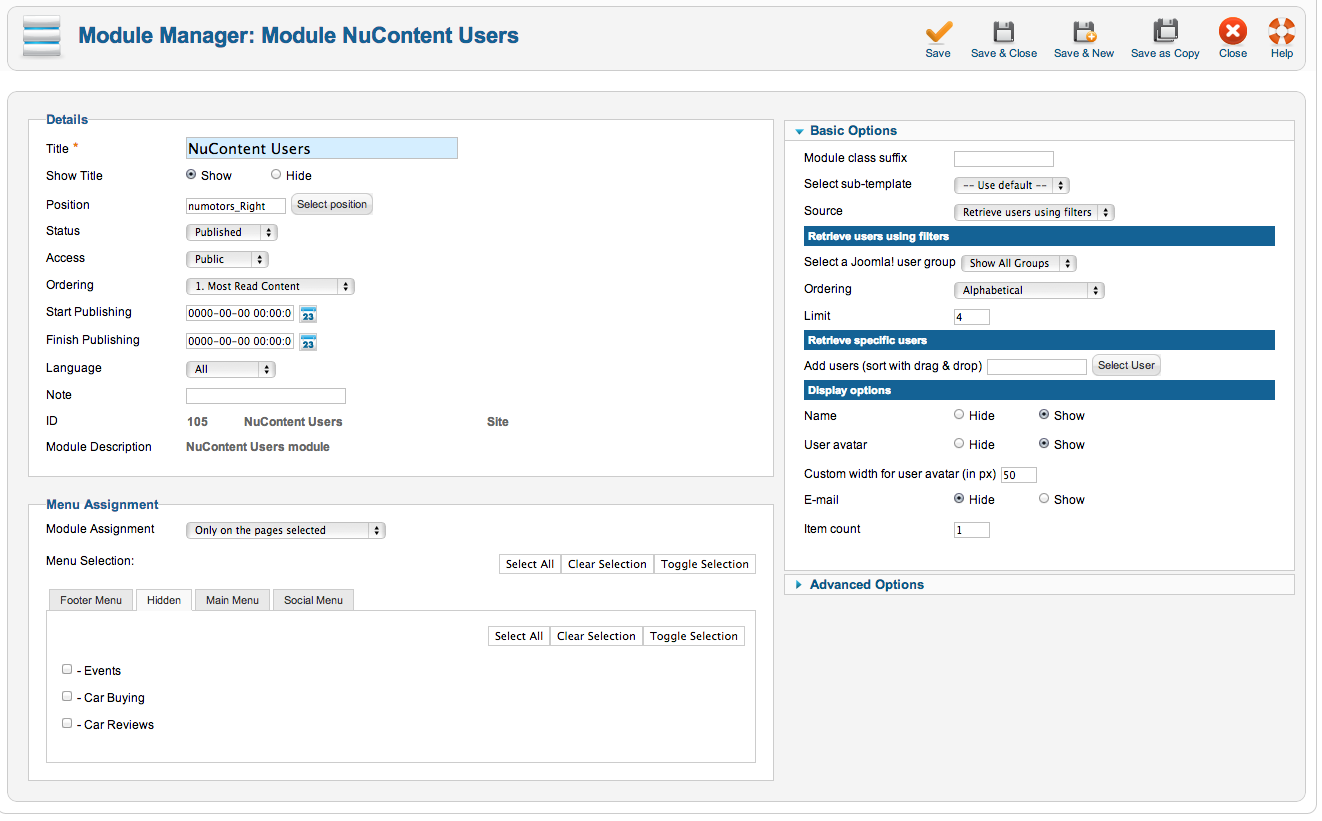Click the Save as Copy icon

(1165, 31)
